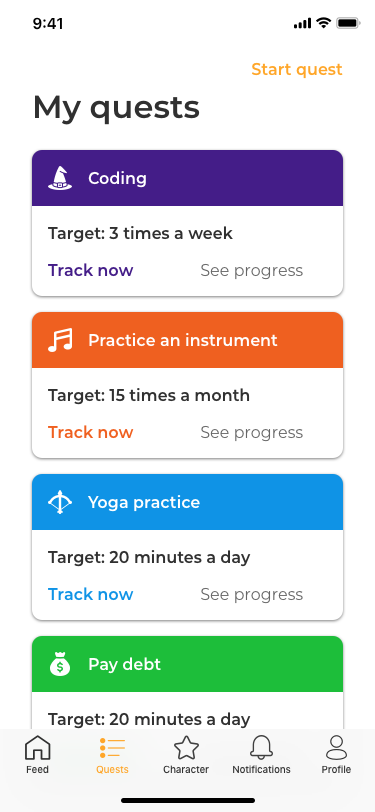Tap the battery indicator in status bar
375x812 pixels.
[348, 23]
